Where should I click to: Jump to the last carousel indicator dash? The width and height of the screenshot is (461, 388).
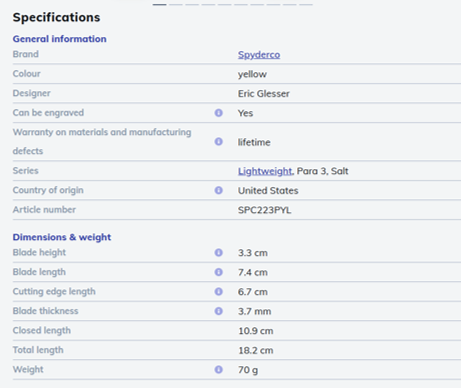tap(306, 4)
